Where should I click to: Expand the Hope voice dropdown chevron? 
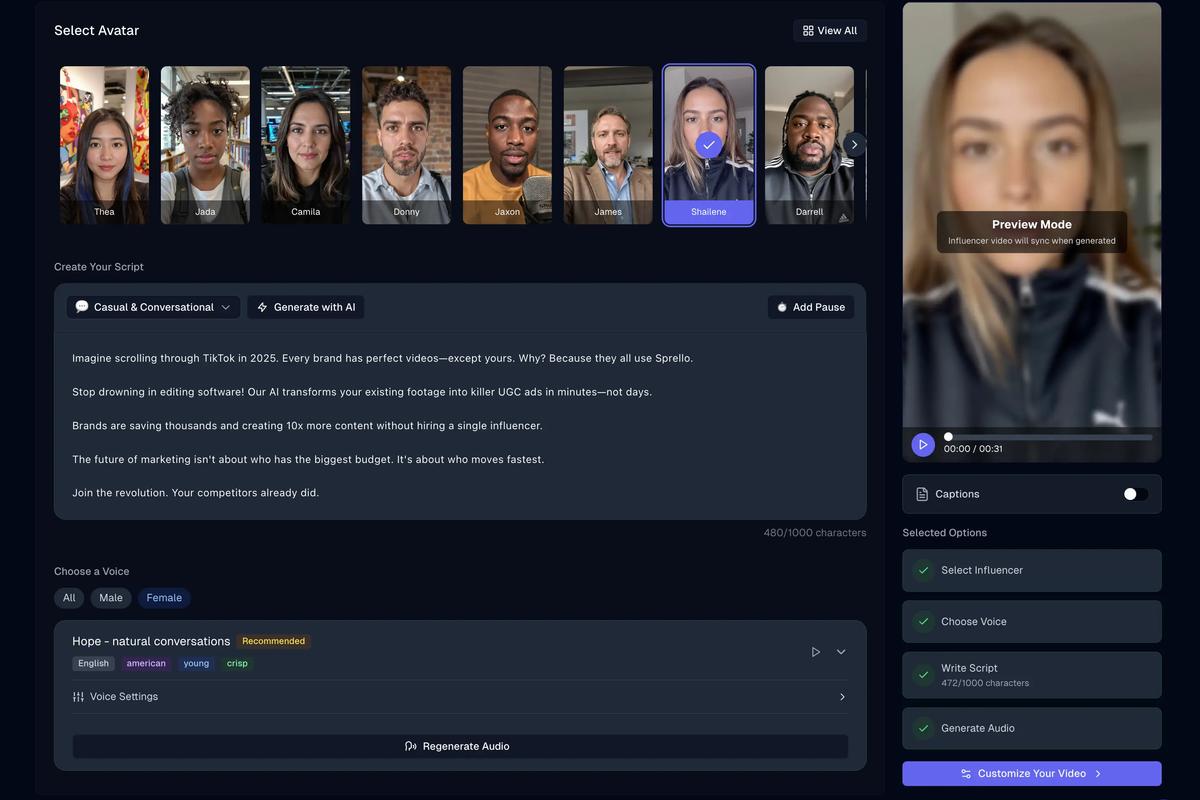(x=841, y=652)
